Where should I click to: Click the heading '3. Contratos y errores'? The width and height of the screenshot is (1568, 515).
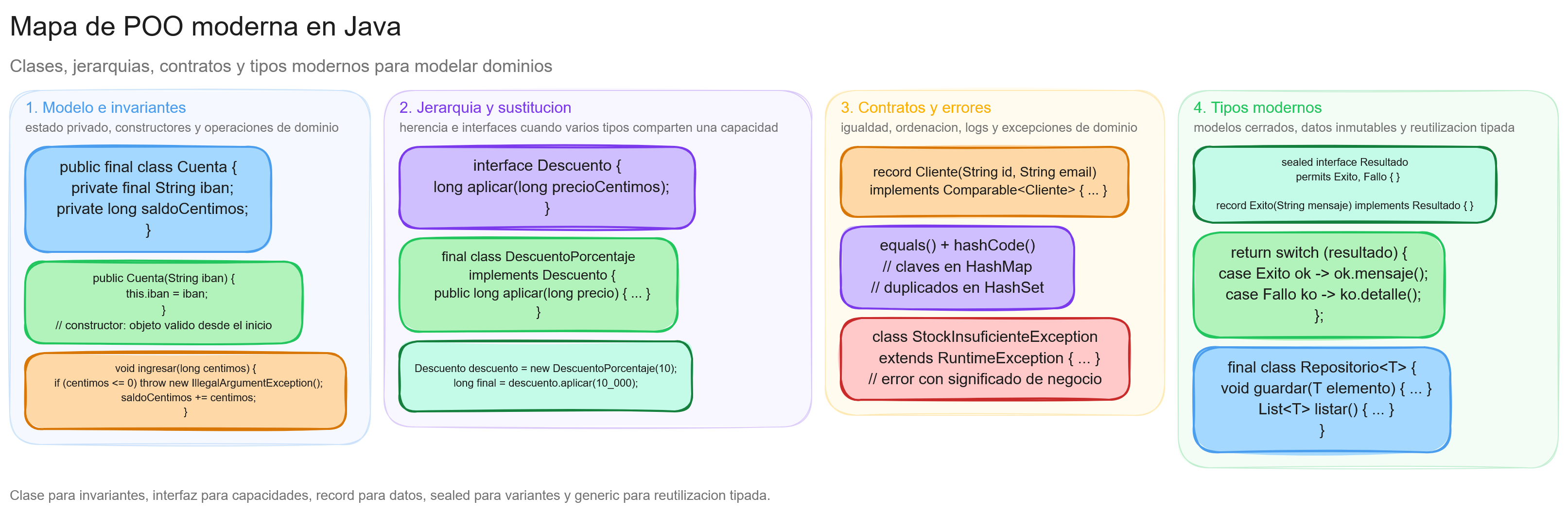pyautogui.click(x=916, y=108)
